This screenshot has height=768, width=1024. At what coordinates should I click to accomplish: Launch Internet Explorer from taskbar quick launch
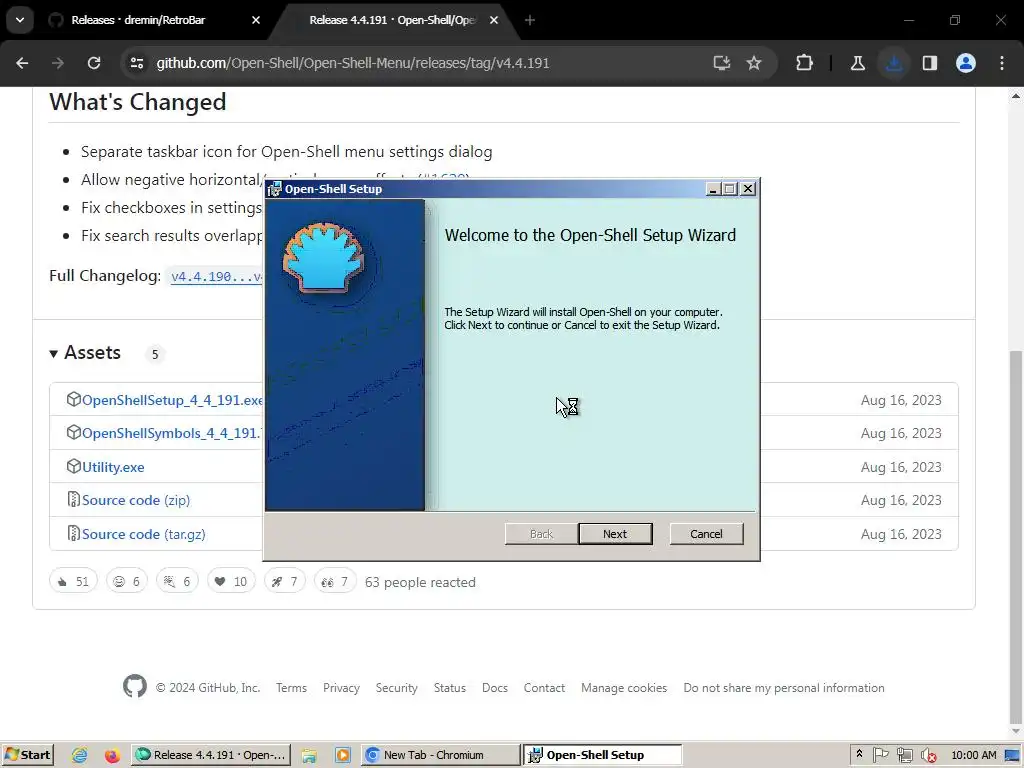80,755
